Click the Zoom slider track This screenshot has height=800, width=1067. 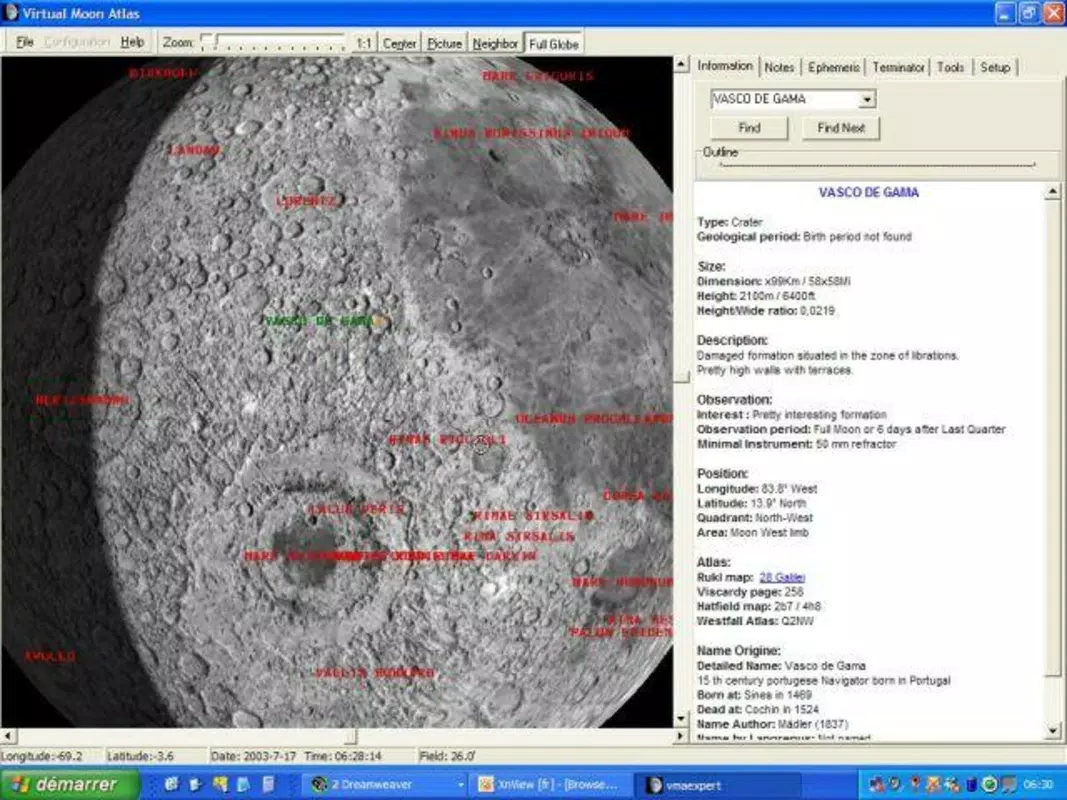[x=274, y=42]
